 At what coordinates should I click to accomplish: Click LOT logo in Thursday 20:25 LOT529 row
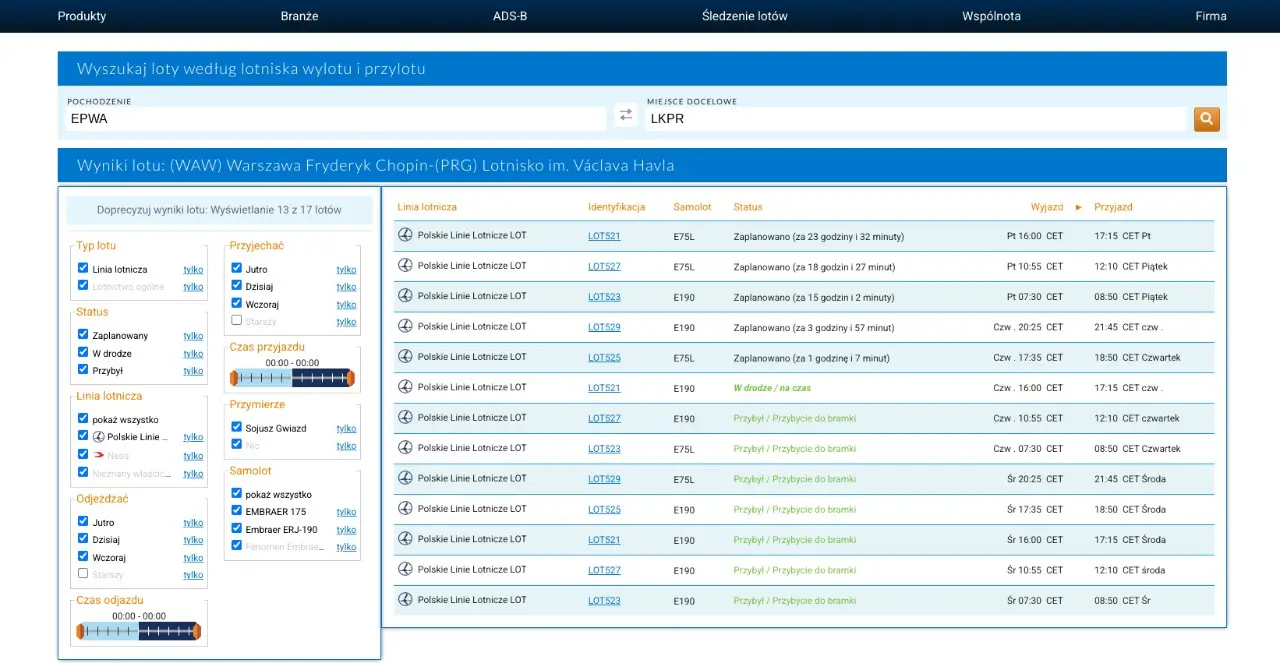[405, 326]
